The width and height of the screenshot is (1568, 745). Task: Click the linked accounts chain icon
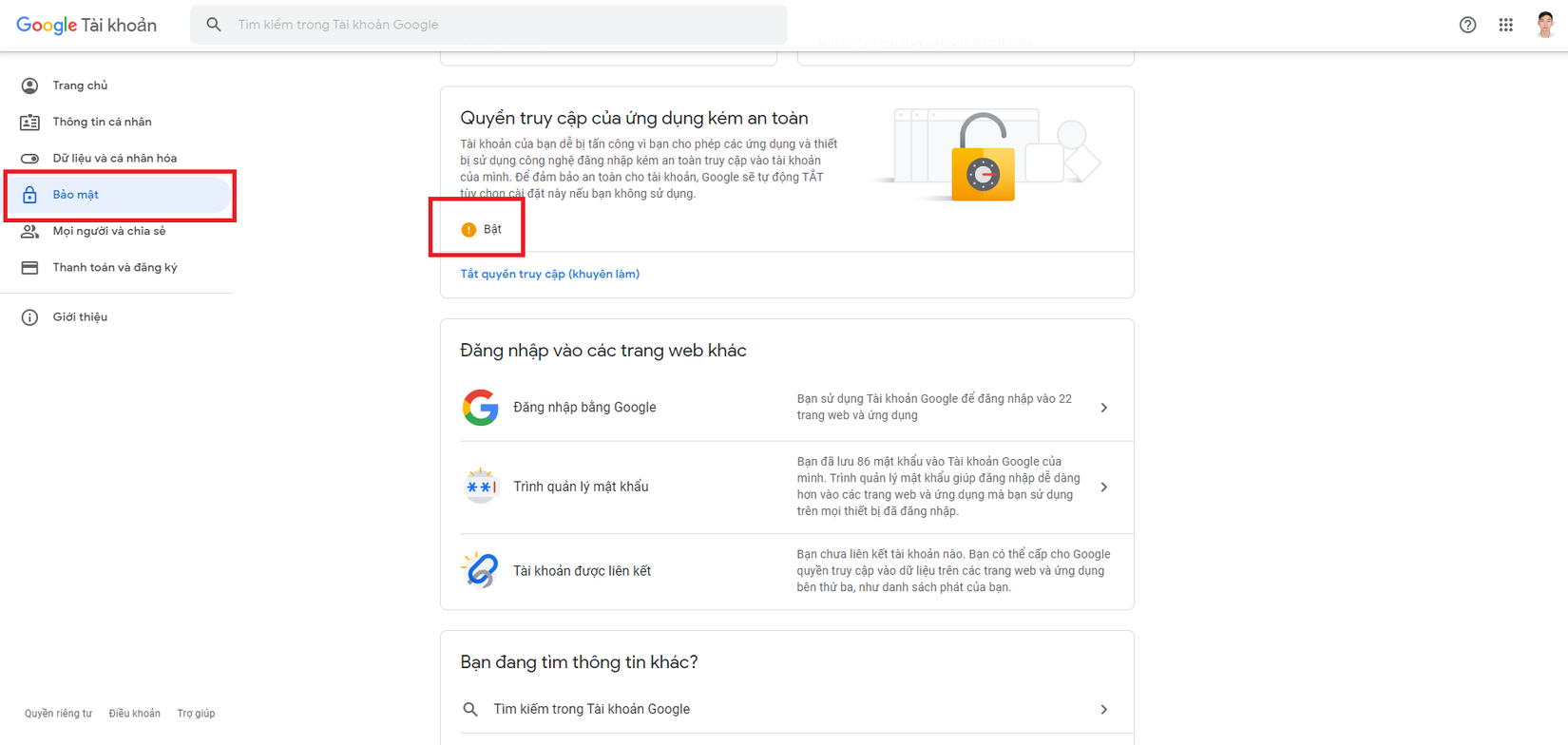coord(481,570)
